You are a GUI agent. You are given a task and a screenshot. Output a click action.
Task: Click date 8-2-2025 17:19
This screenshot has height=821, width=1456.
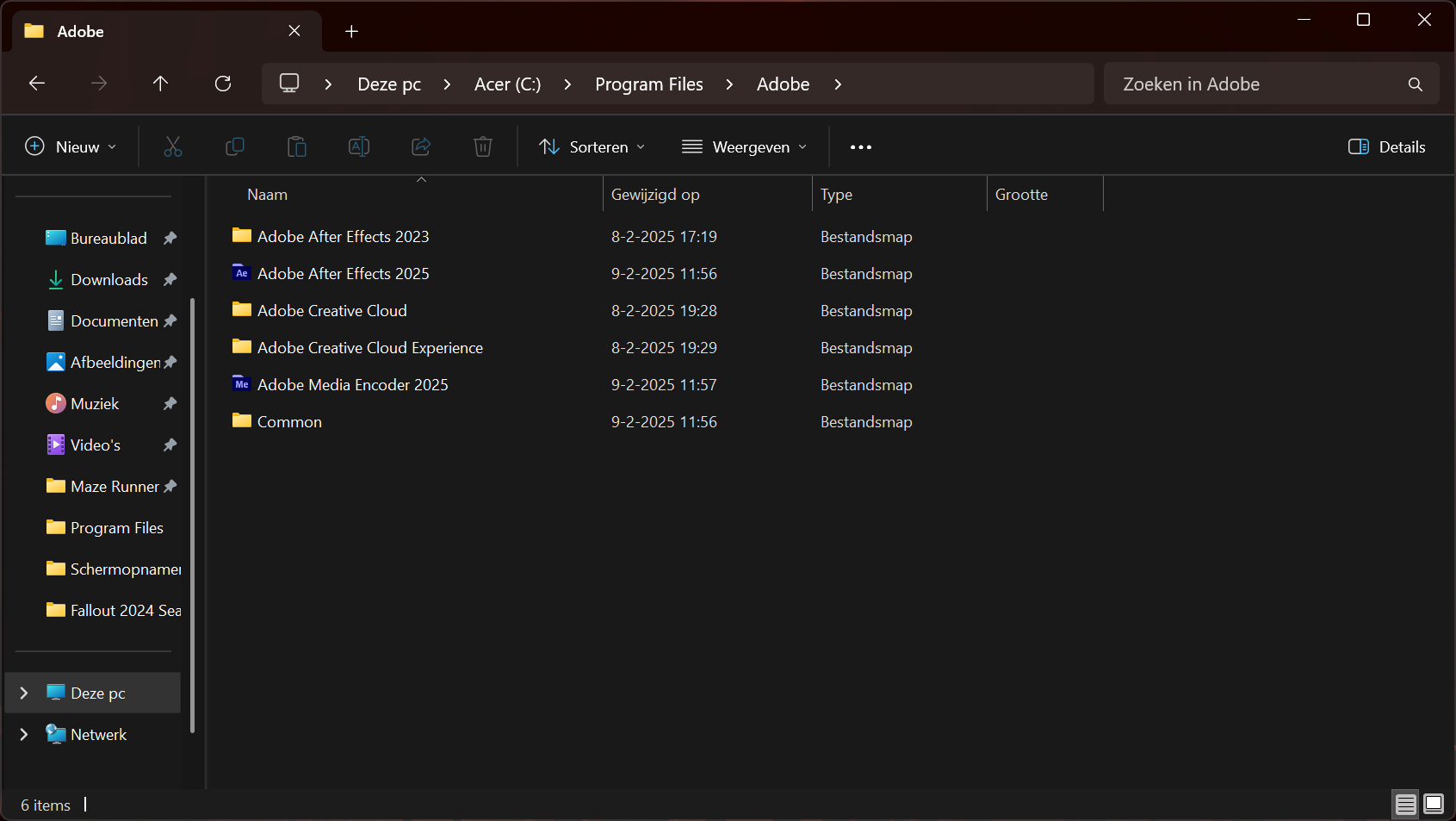(x=664, y=236)
